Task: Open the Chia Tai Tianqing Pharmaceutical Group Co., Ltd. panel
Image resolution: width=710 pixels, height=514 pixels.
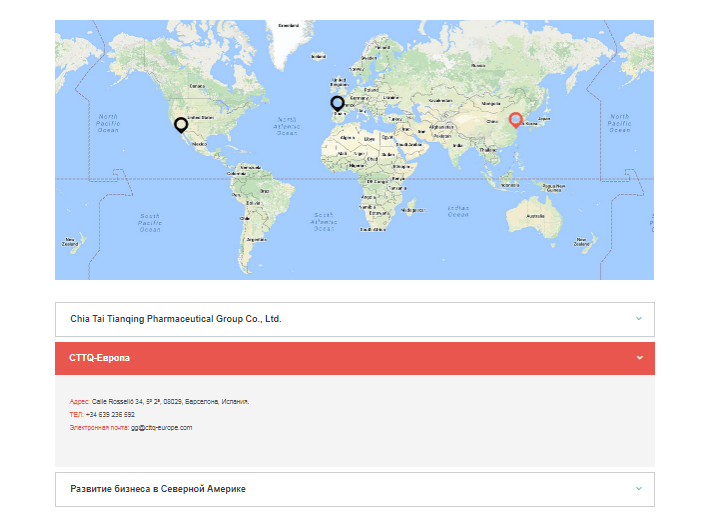Action: pos(355,319)
